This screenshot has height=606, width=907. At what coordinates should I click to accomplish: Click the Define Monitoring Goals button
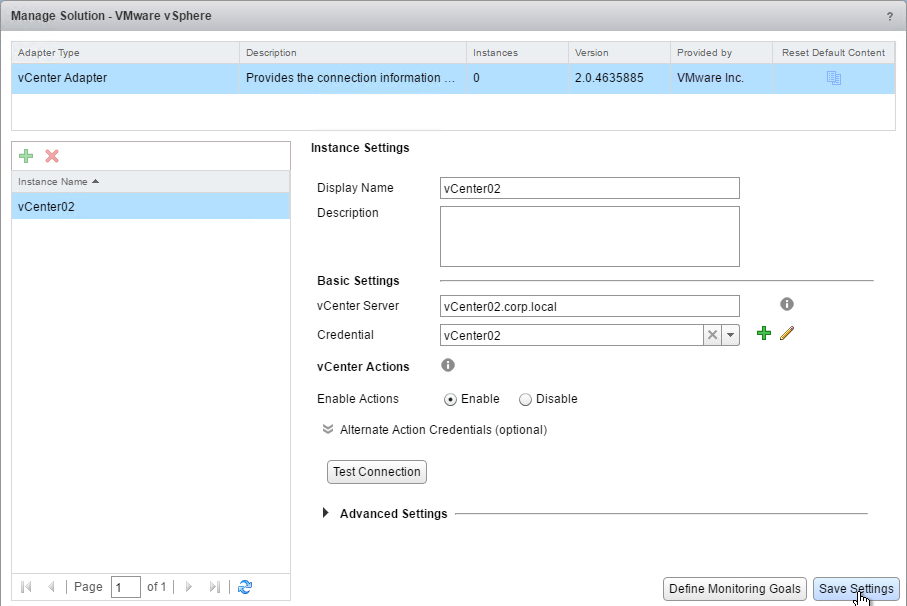click(735, 589)
